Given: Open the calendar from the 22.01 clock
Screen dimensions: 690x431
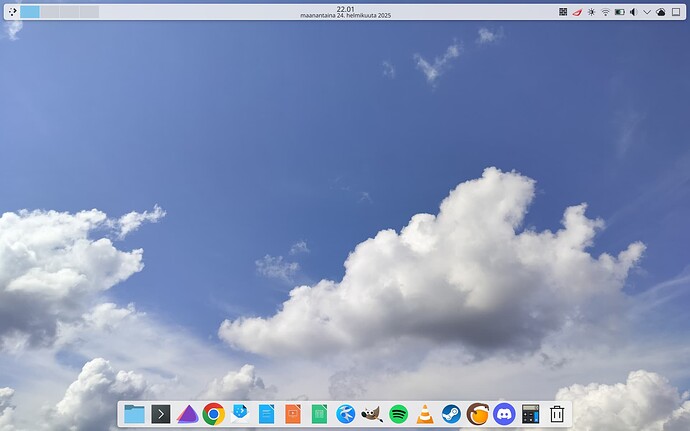Looking at the screenshot, I should 345,12.
